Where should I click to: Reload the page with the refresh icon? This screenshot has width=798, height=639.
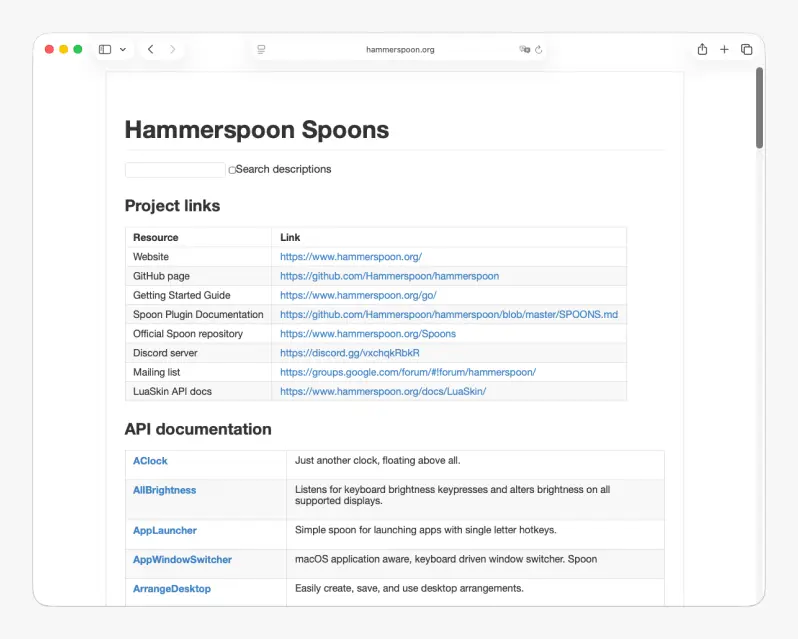(x=538, y=49)
